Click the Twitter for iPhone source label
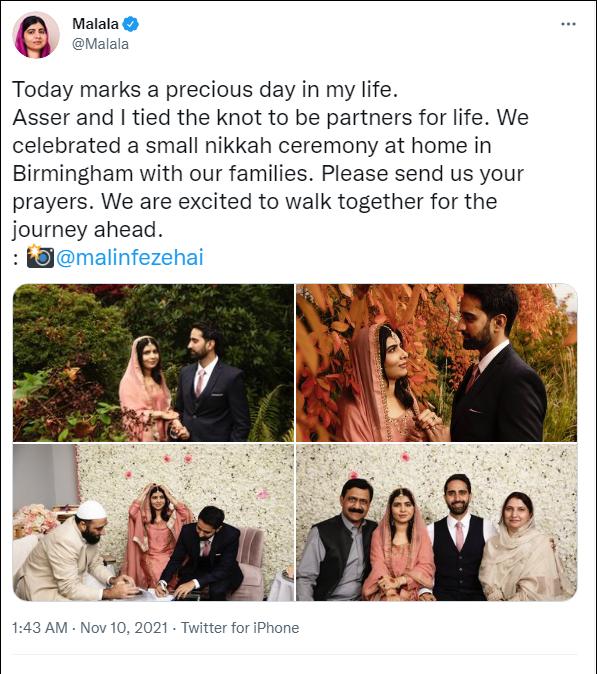Screen dimensions: 597x674 pos(240,628)
